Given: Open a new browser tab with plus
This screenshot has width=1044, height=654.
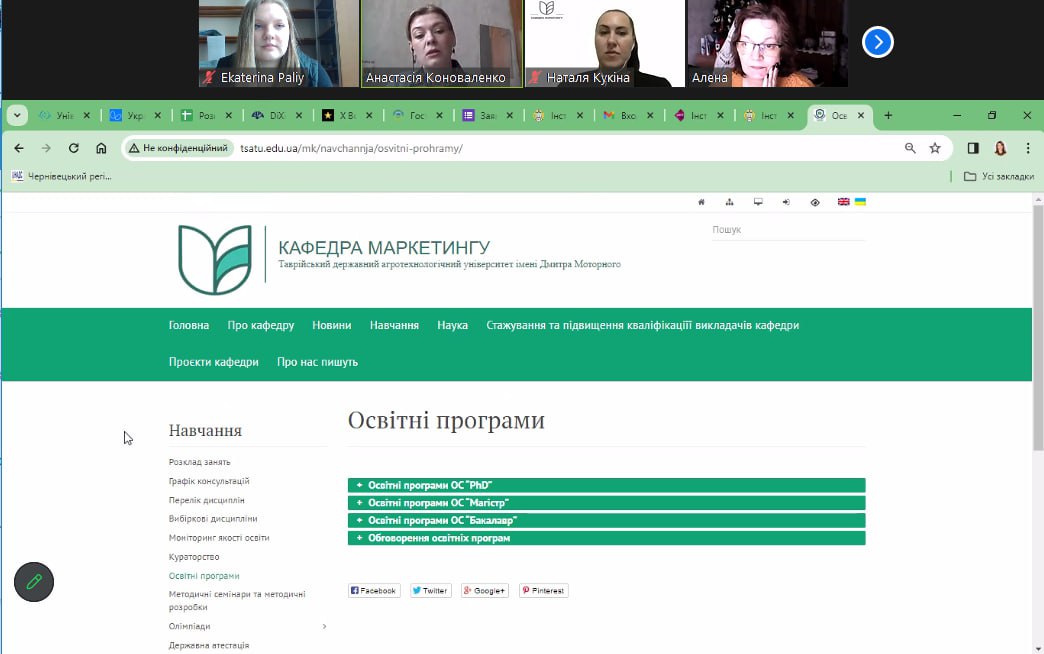Looking at the screenshot, I should coord(888,115).
